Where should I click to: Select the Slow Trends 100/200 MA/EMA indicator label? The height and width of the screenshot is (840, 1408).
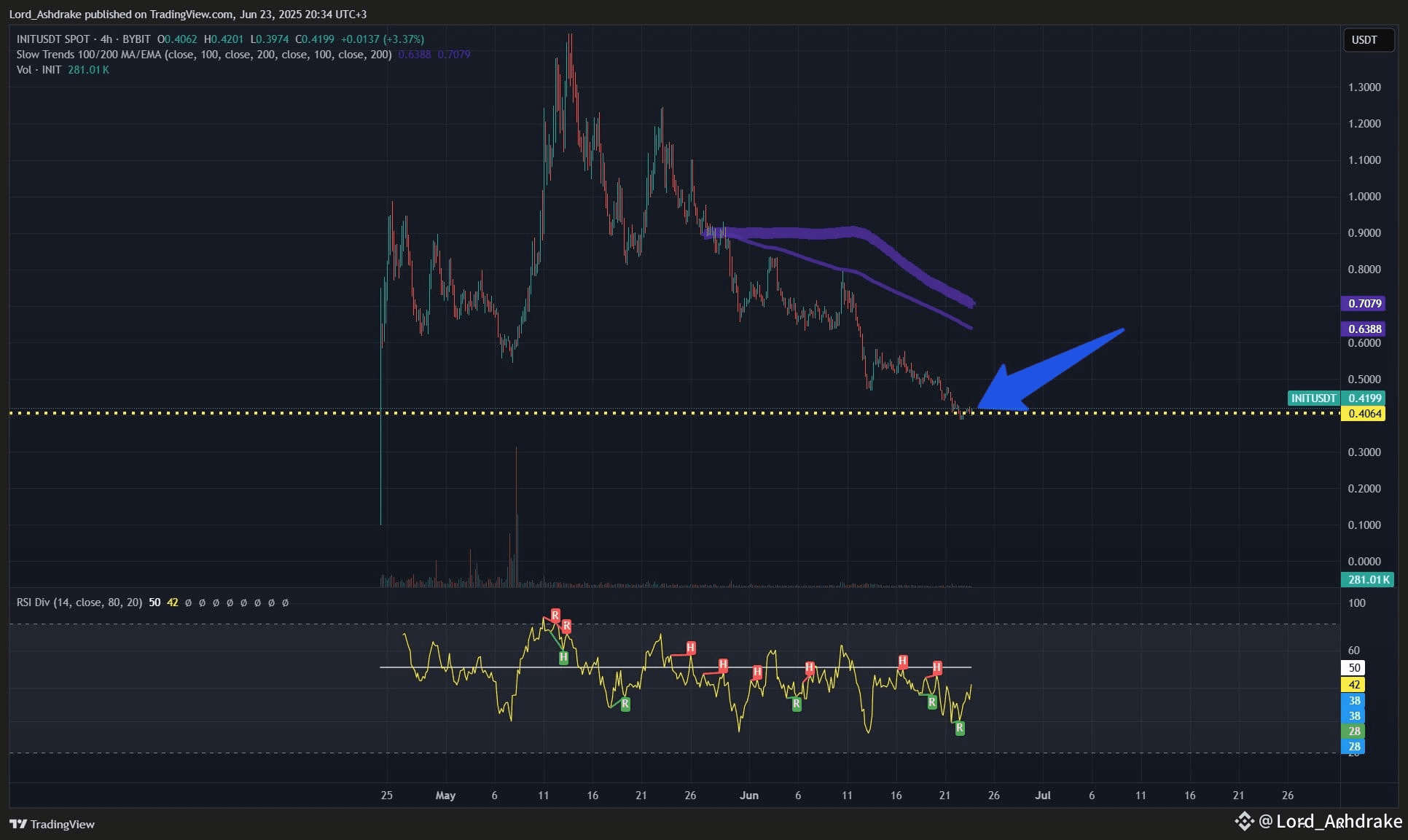tap(204, 55)
